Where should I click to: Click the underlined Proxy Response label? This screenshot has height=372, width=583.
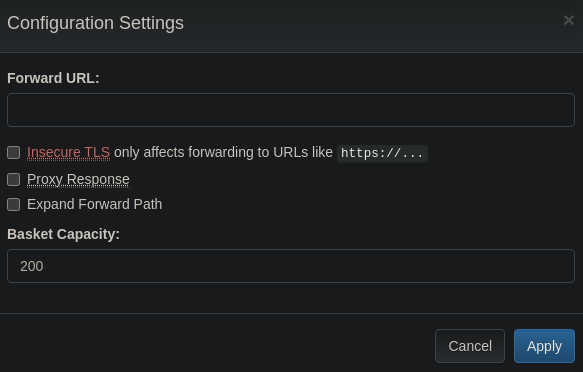[x=78, y=179]
